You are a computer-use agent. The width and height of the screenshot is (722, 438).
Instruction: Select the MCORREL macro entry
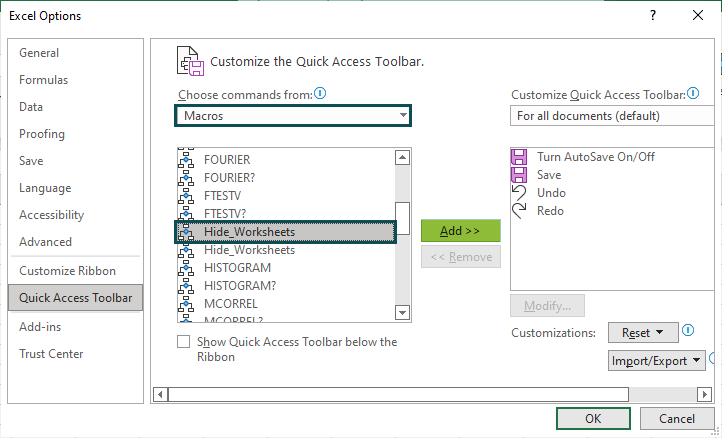[x=286, y=304]
